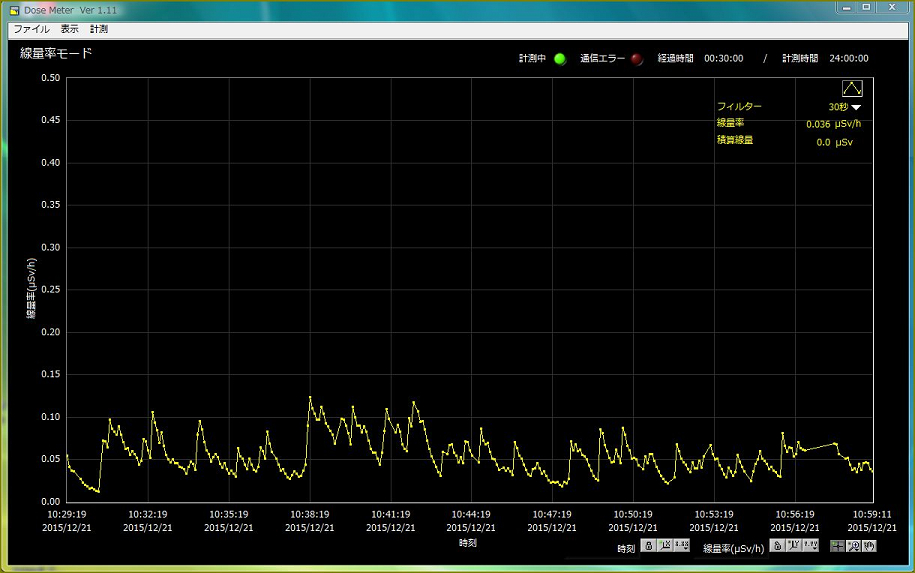The image size is (915, 573).
Task: Click the Dose Meter title bar icon
Action: tap(14, 10)
